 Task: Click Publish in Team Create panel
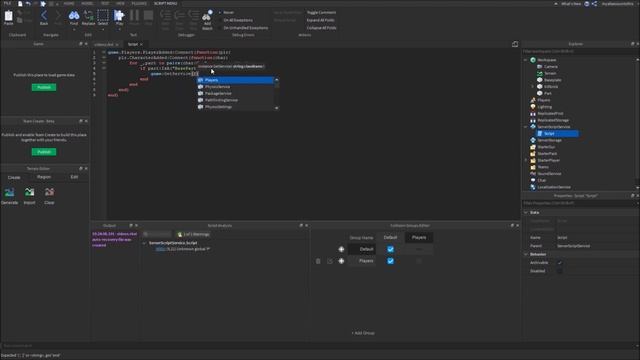44,152
